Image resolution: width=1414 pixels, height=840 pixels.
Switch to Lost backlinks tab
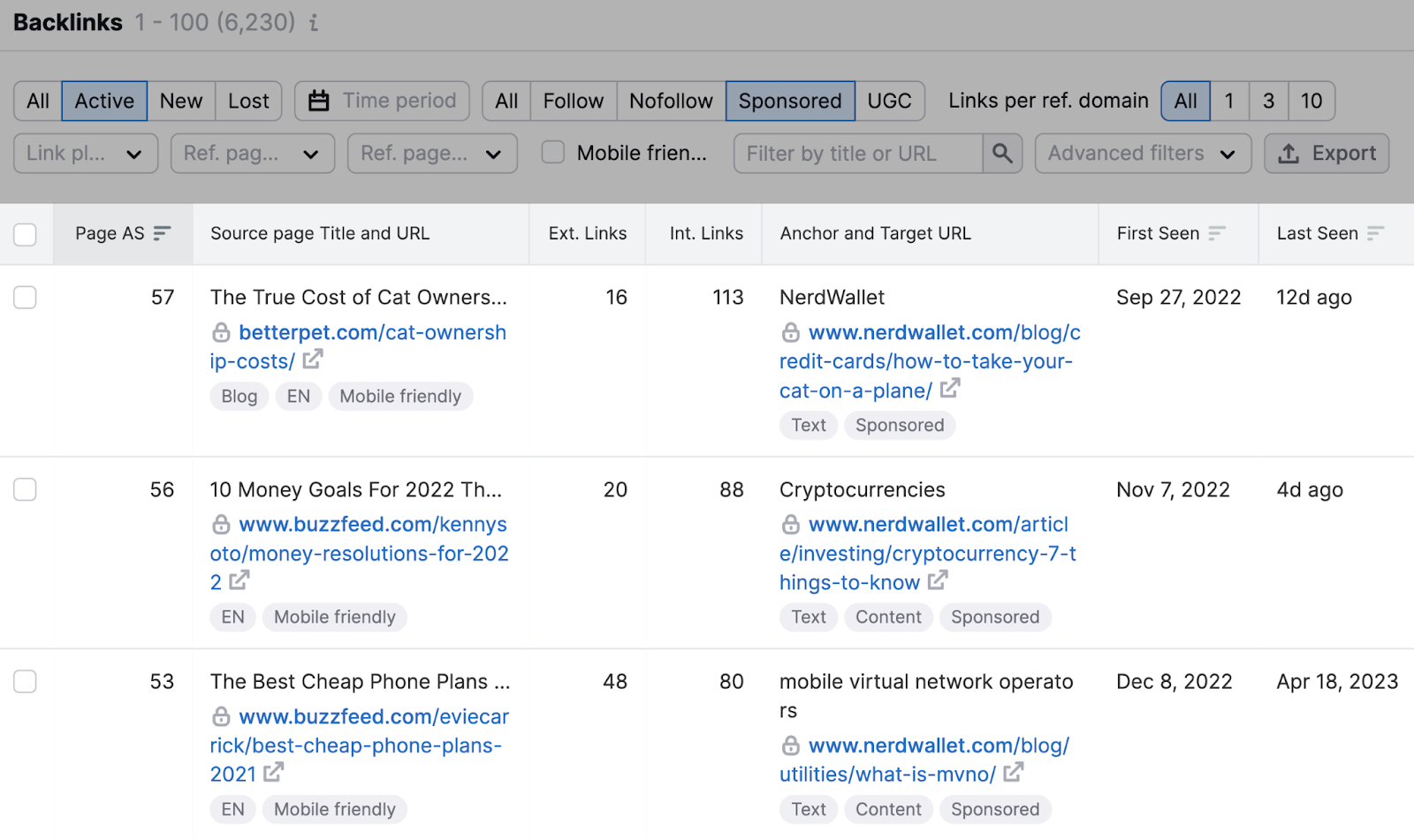248,101
